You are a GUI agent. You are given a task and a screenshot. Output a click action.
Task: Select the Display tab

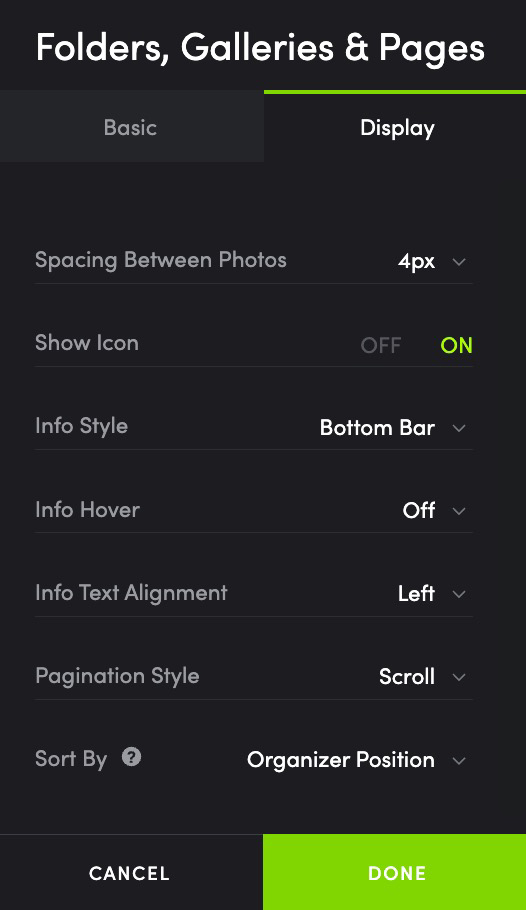pos(395,127)
